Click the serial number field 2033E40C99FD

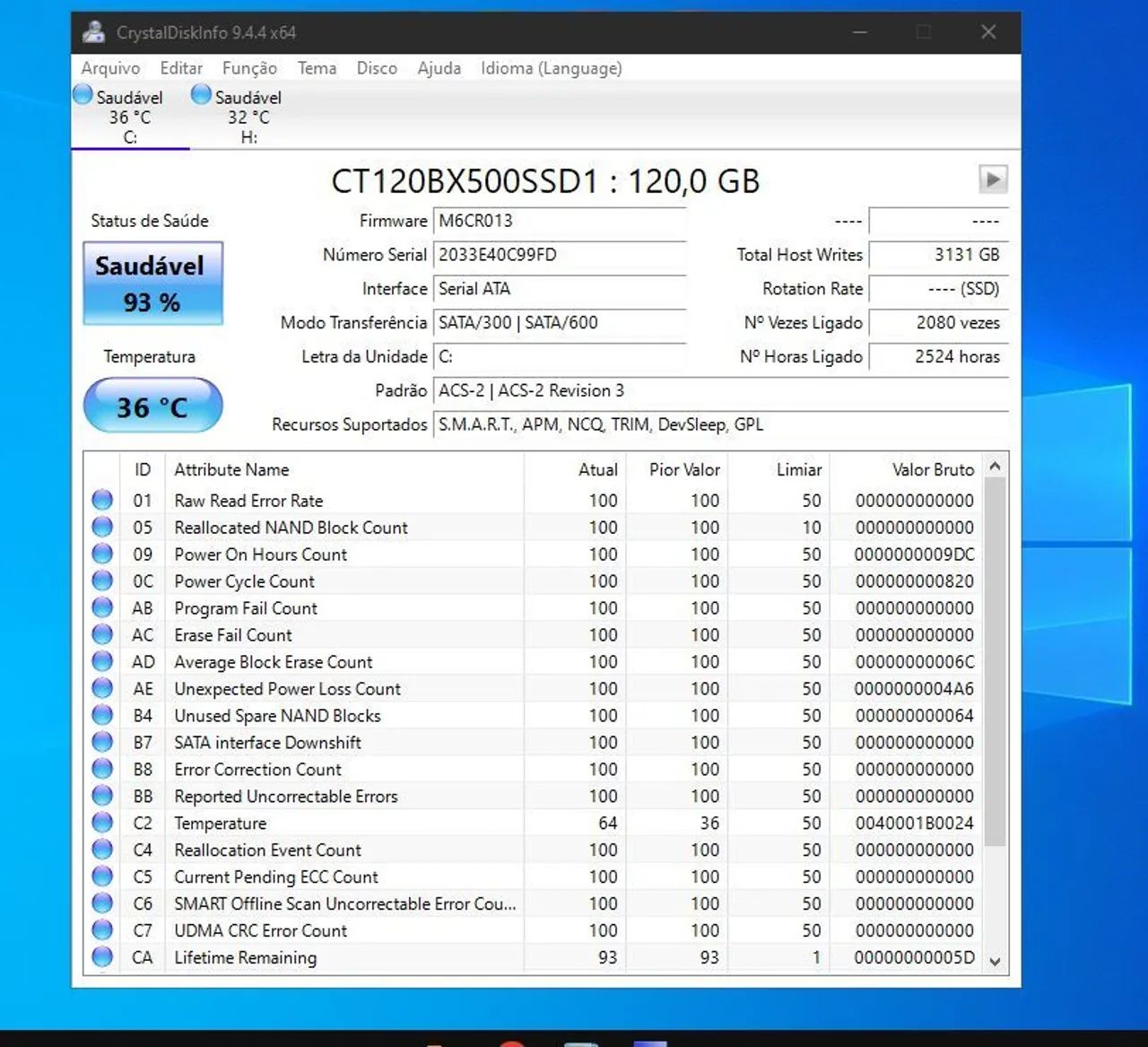[x=560, y=255]
